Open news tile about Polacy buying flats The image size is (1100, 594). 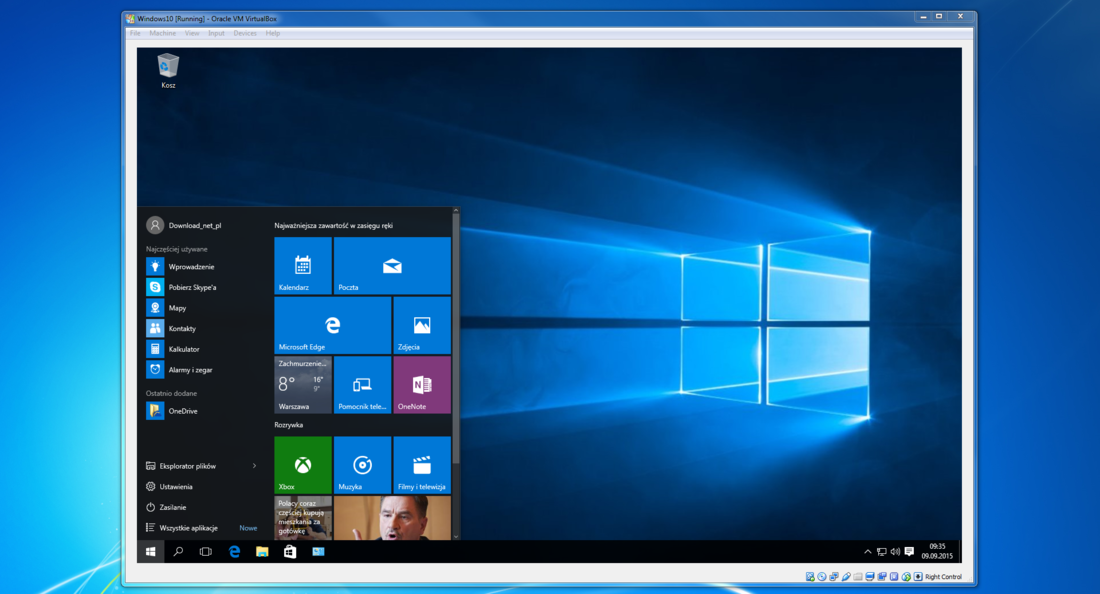(x=303, y=518)
